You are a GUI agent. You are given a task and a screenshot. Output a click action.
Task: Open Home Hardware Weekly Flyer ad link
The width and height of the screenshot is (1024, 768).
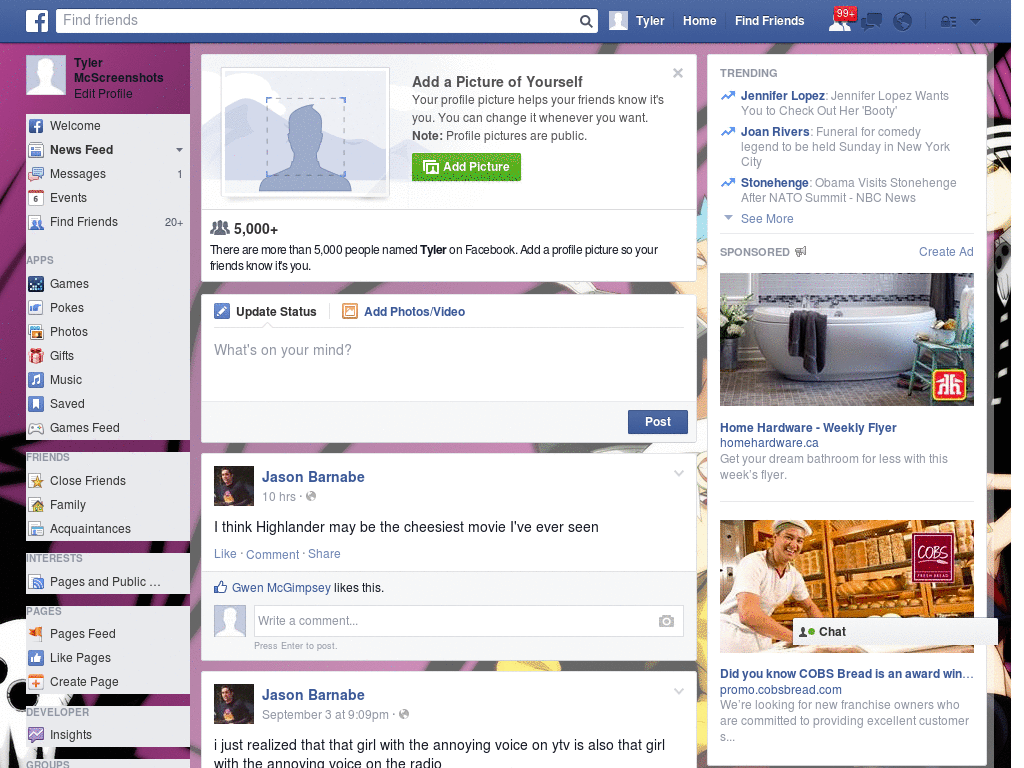pyautogui.click(x=808, y=428)
